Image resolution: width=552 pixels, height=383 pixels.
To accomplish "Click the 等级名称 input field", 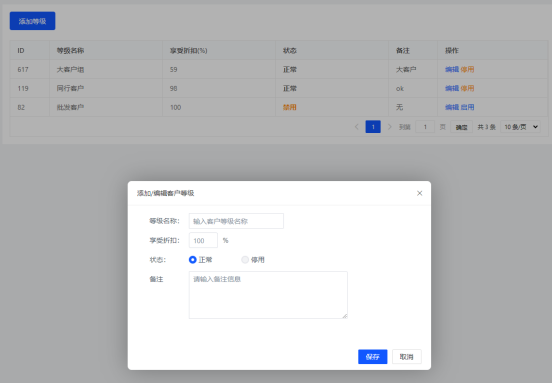I will [236, 221].
